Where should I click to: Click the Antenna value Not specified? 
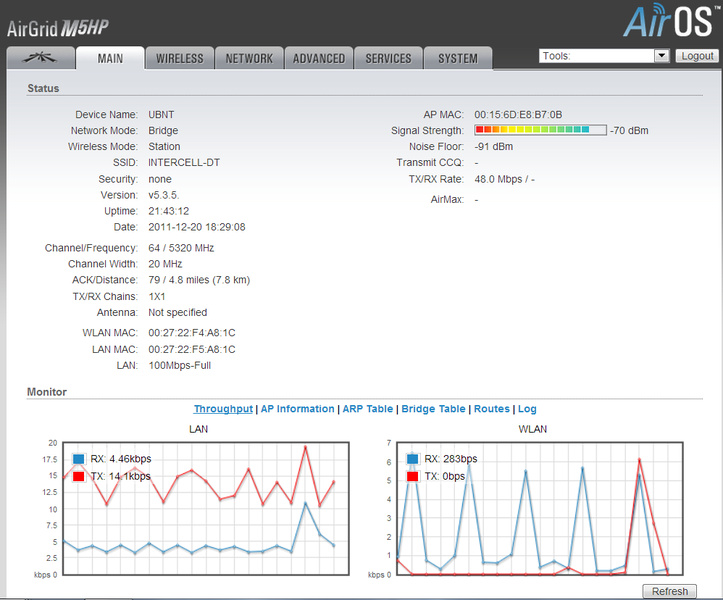178,312
